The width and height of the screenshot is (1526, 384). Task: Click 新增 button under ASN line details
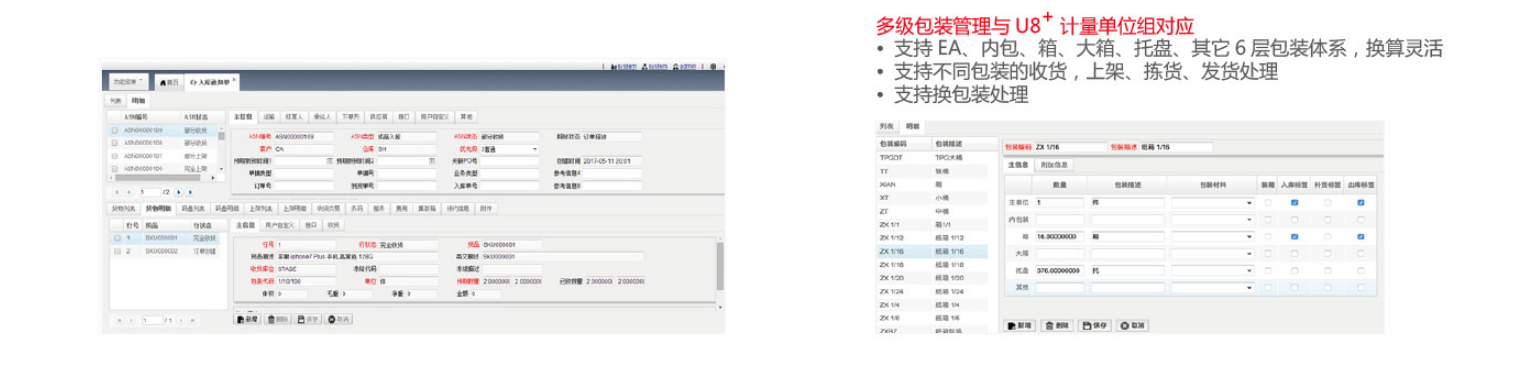click(x=247, y=319)
